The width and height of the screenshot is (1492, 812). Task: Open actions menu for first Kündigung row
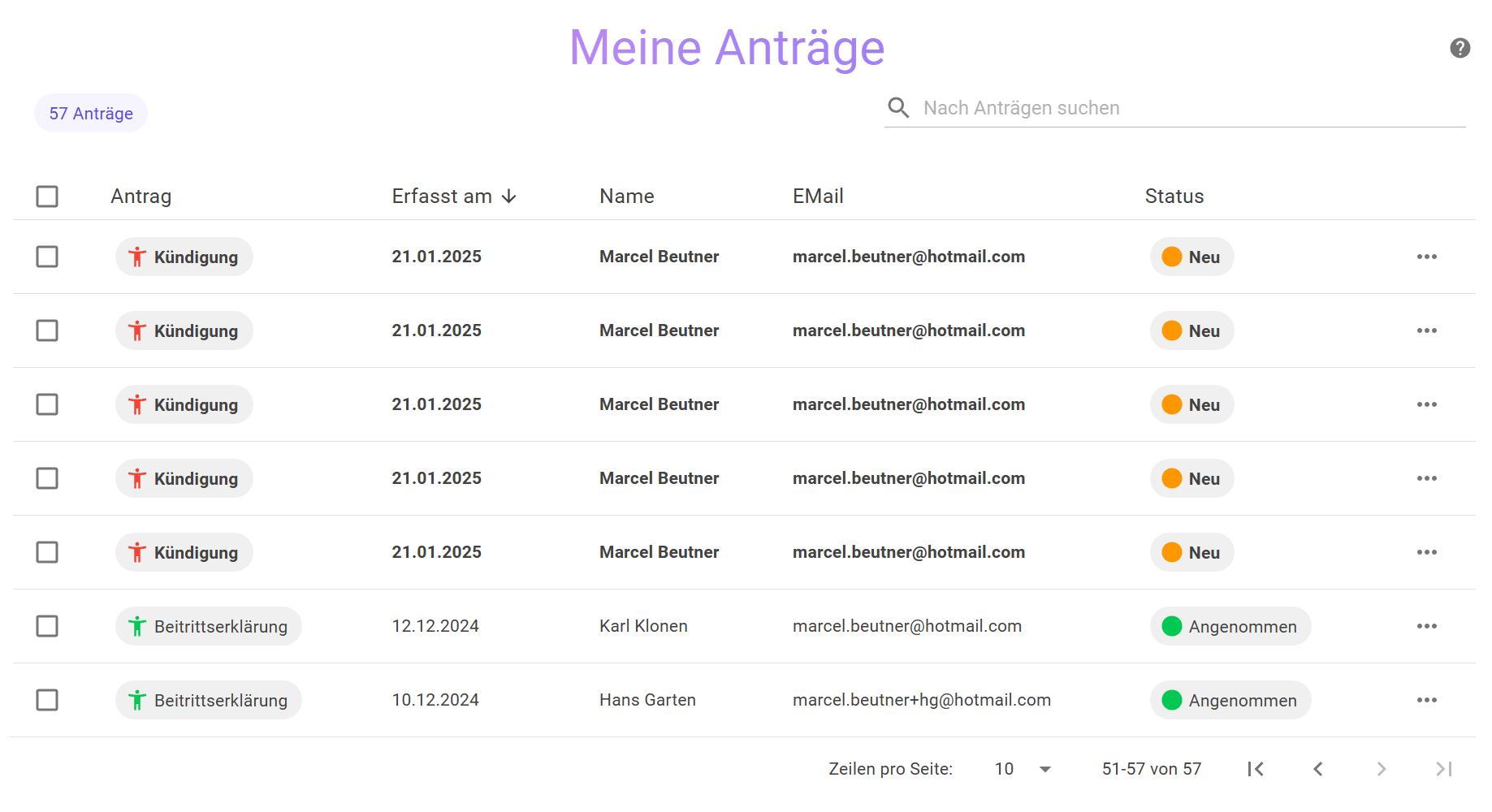coord(1426,257)
